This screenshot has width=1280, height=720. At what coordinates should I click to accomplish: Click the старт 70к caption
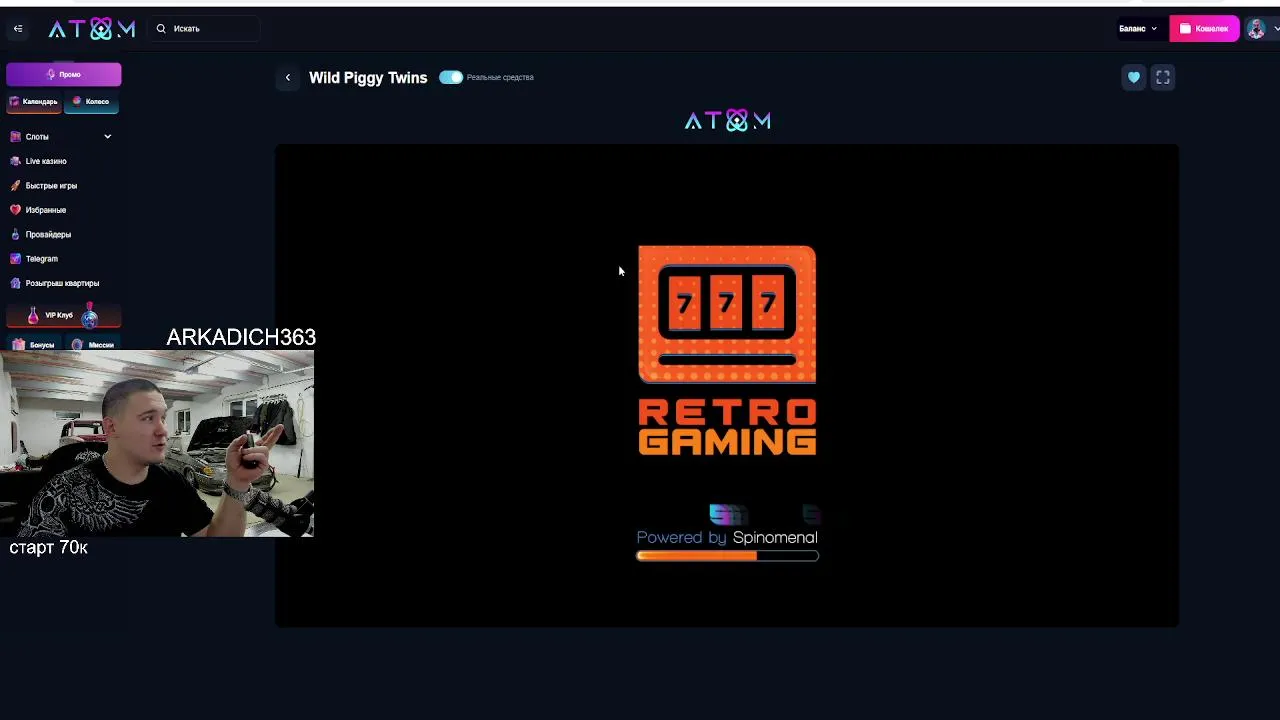click(49, 548)
